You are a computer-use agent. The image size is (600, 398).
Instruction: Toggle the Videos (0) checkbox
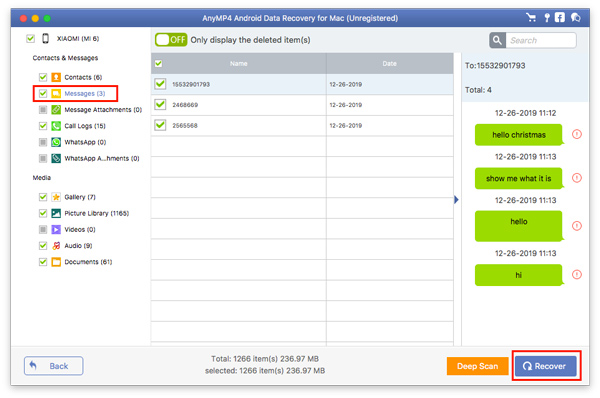(43, 230)
